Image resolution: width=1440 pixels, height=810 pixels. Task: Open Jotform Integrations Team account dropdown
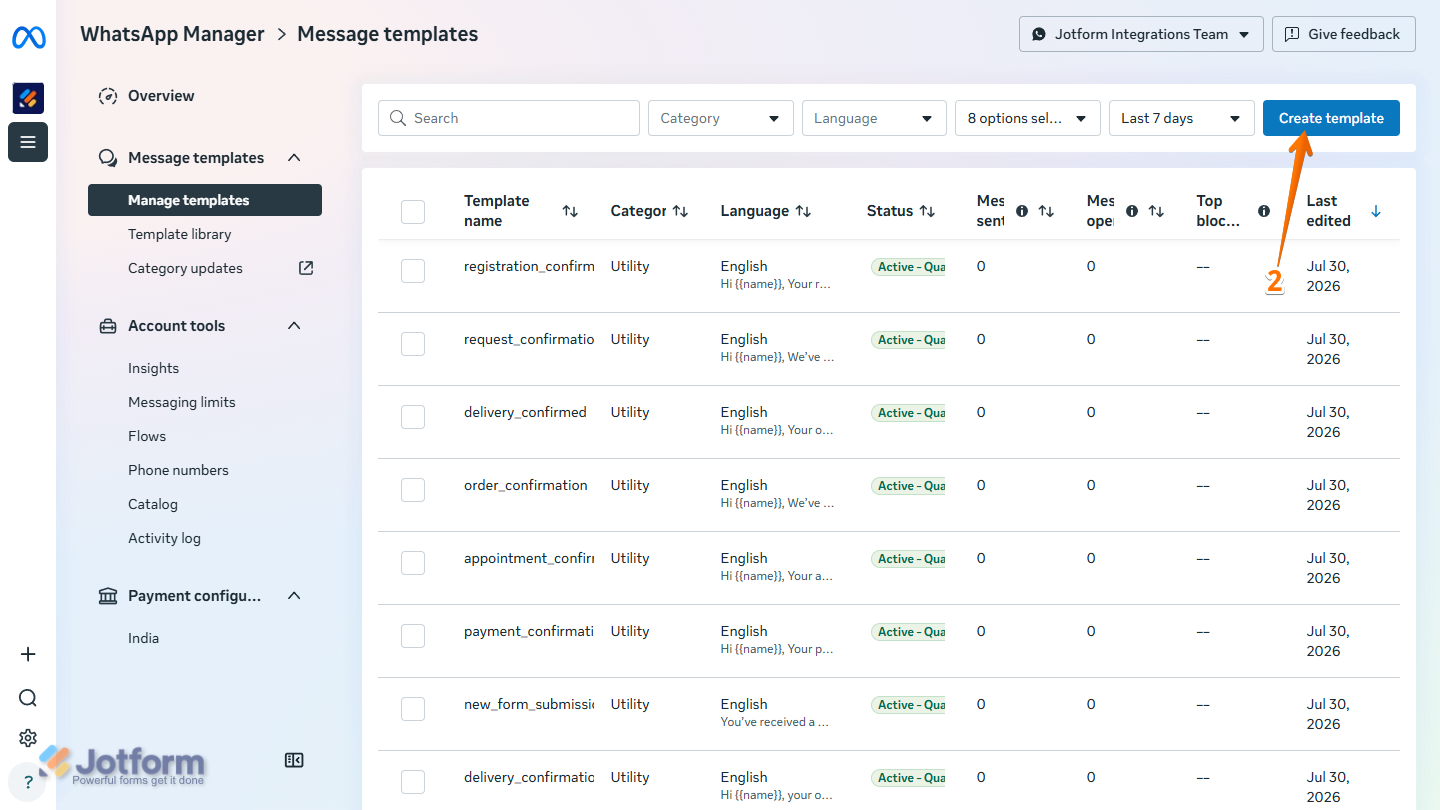point(1141,34)
